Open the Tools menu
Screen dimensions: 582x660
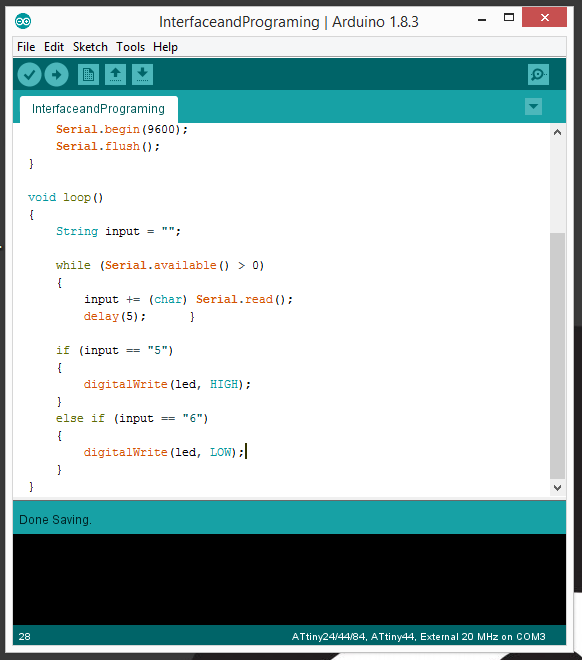pos(130,47)
